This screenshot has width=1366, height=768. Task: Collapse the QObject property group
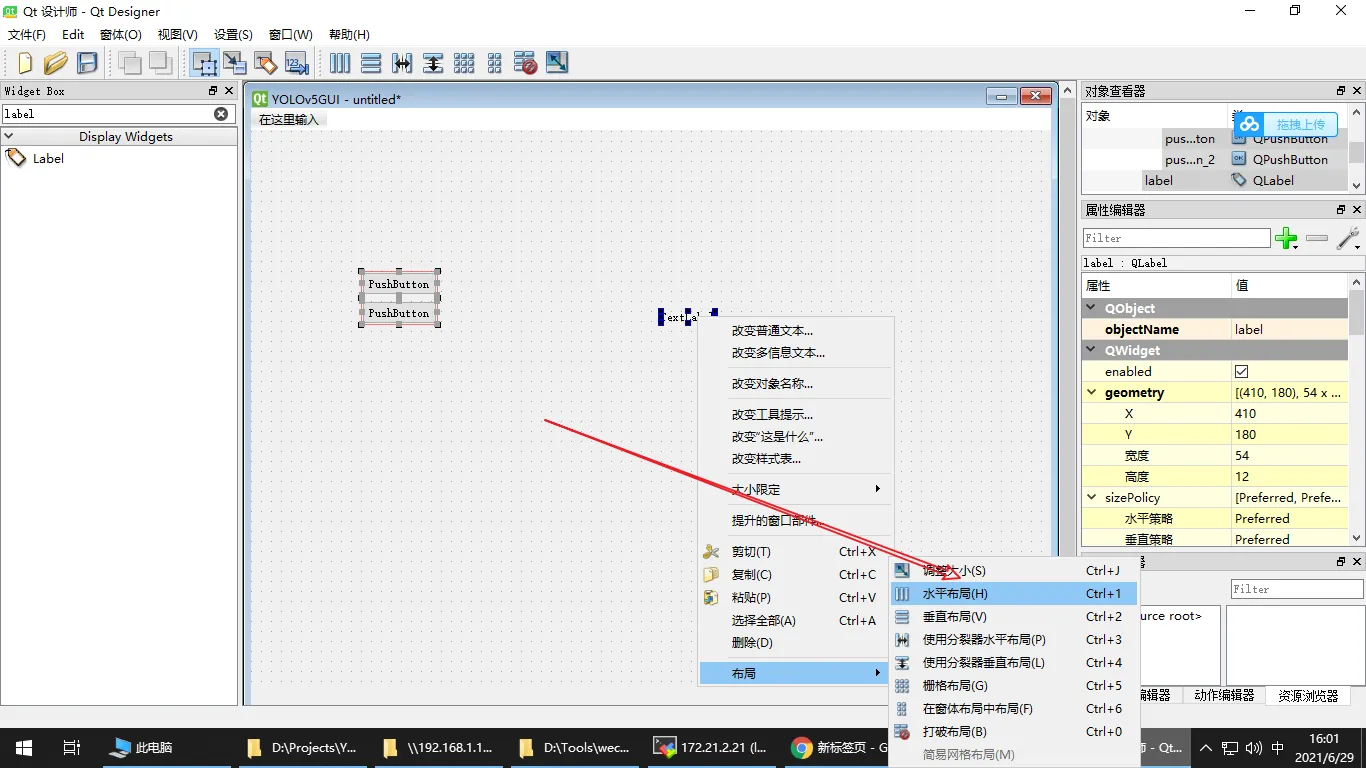pyautogui.click(x=1092, y=308)
